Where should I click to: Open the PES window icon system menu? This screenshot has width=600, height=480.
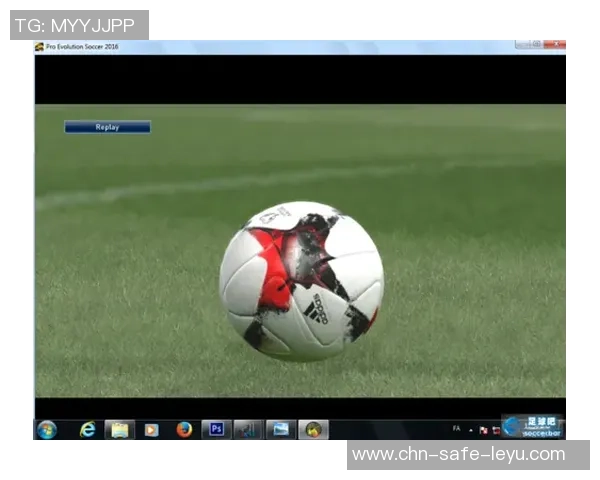pyautogui.click(x=40, y=47)
